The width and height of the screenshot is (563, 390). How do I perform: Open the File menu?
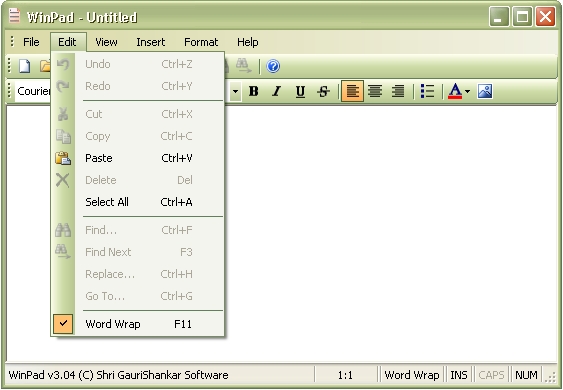pyautogui.click(x=31, y=42)
